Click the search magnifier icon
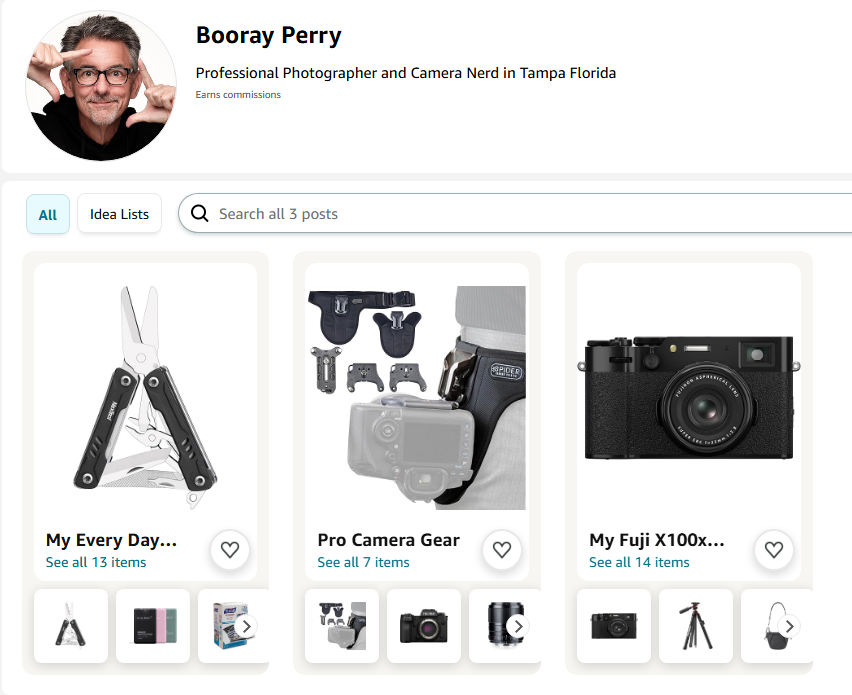The image size is (852, 695). [x=200, y=214]
